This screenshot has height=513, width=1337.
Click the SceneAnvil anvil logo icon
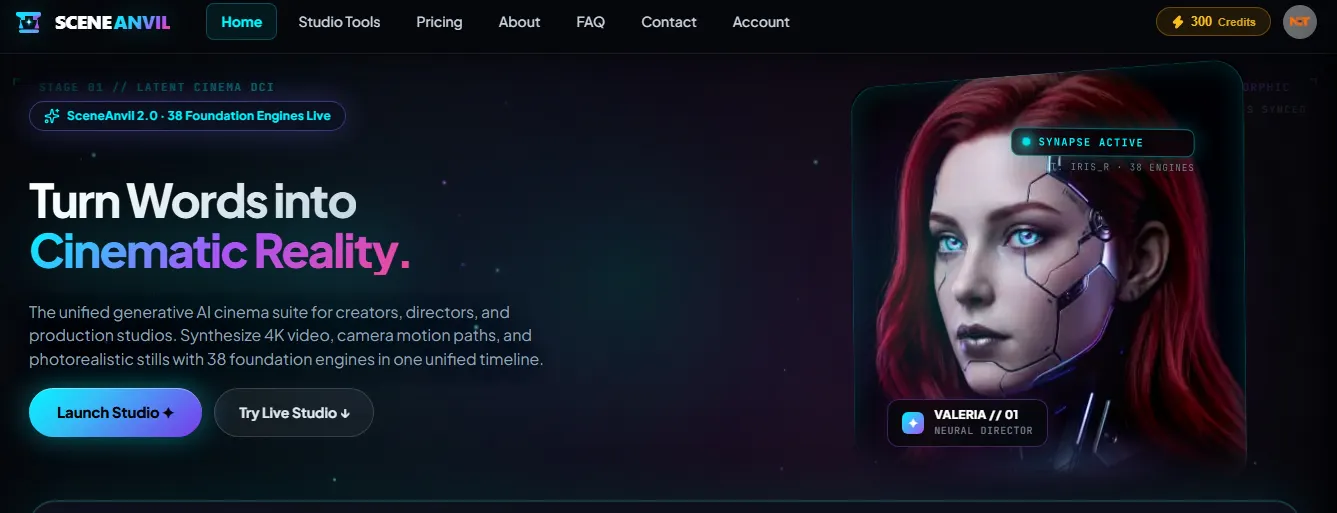[29, 22]
